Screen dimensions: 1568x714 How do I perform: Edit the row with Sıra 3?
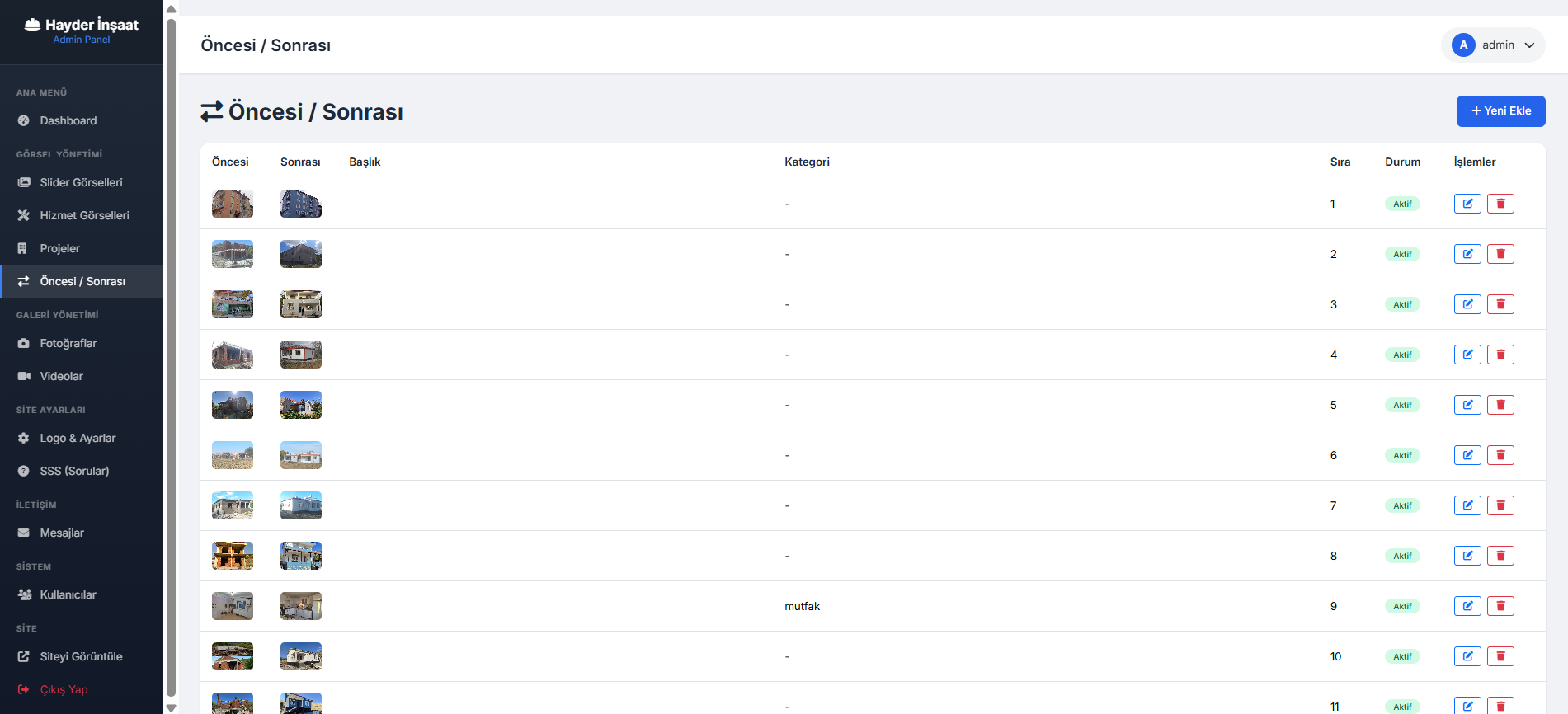pos(1467,304)
